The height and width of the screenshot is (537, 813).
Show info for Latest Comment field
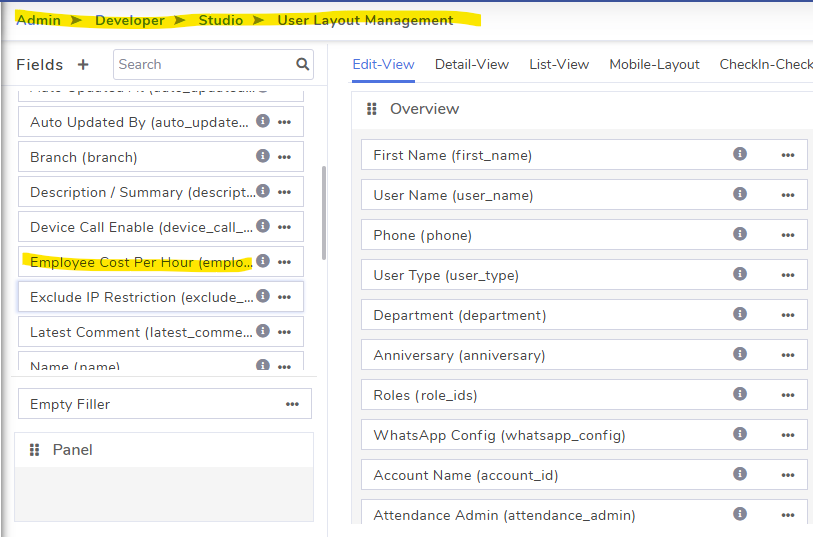coord(263,331)
